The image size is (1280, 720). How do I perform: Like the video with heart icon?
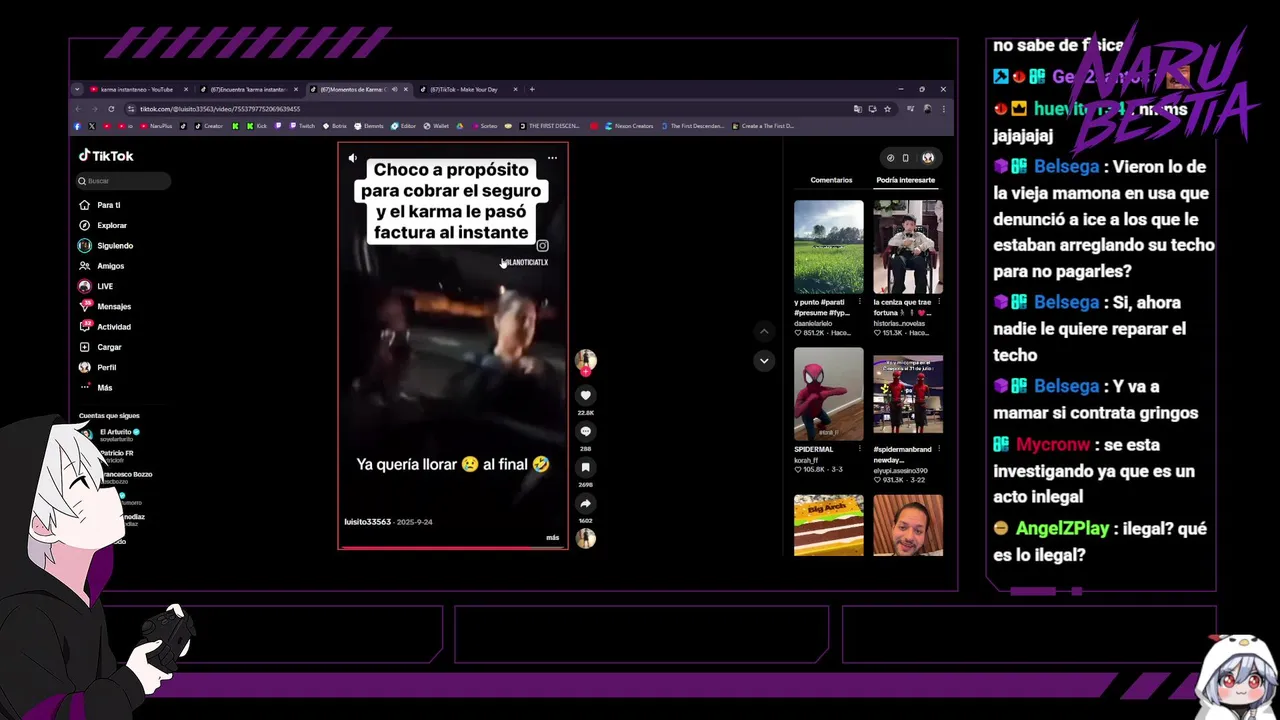click(x=586, y=395)
